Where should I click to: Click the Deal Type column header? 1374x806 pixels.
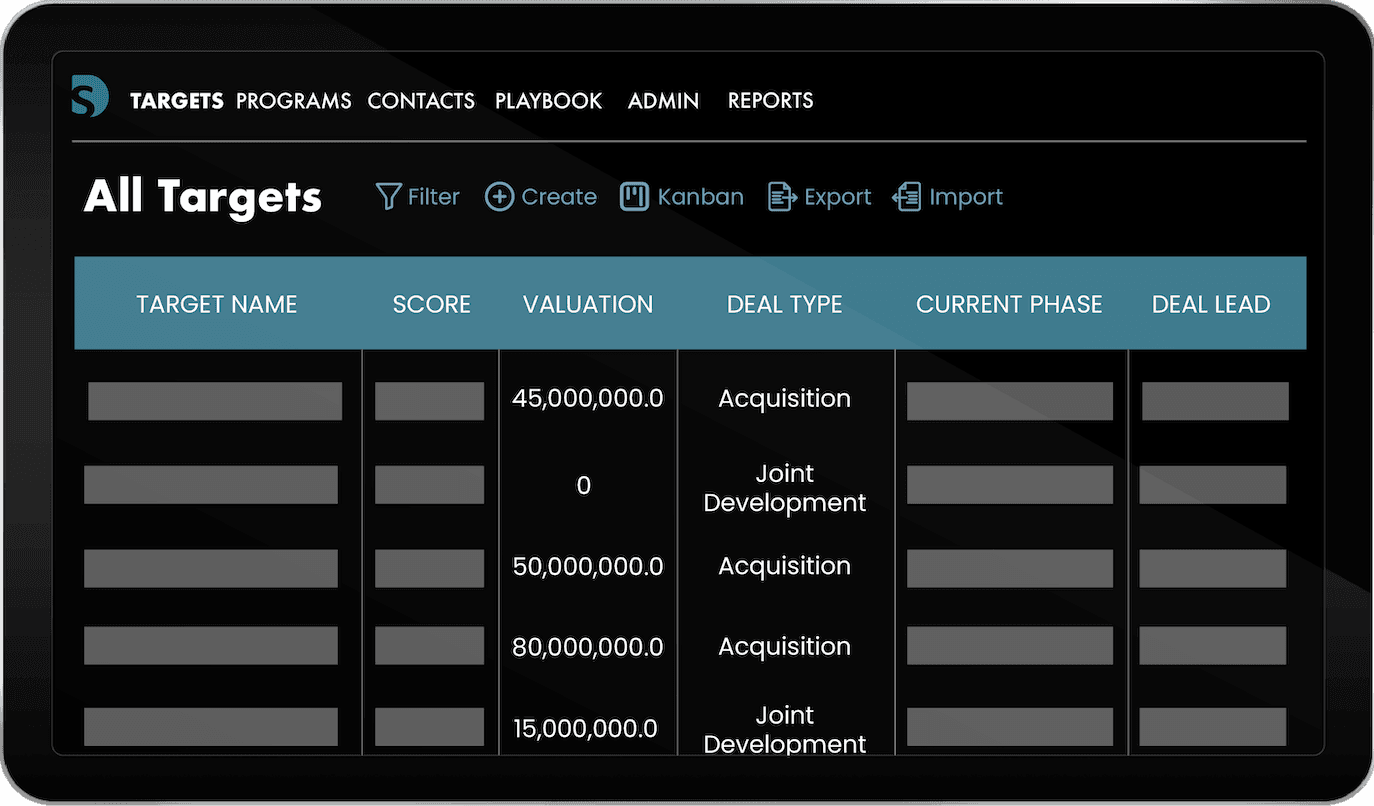(x=784, y=305)
